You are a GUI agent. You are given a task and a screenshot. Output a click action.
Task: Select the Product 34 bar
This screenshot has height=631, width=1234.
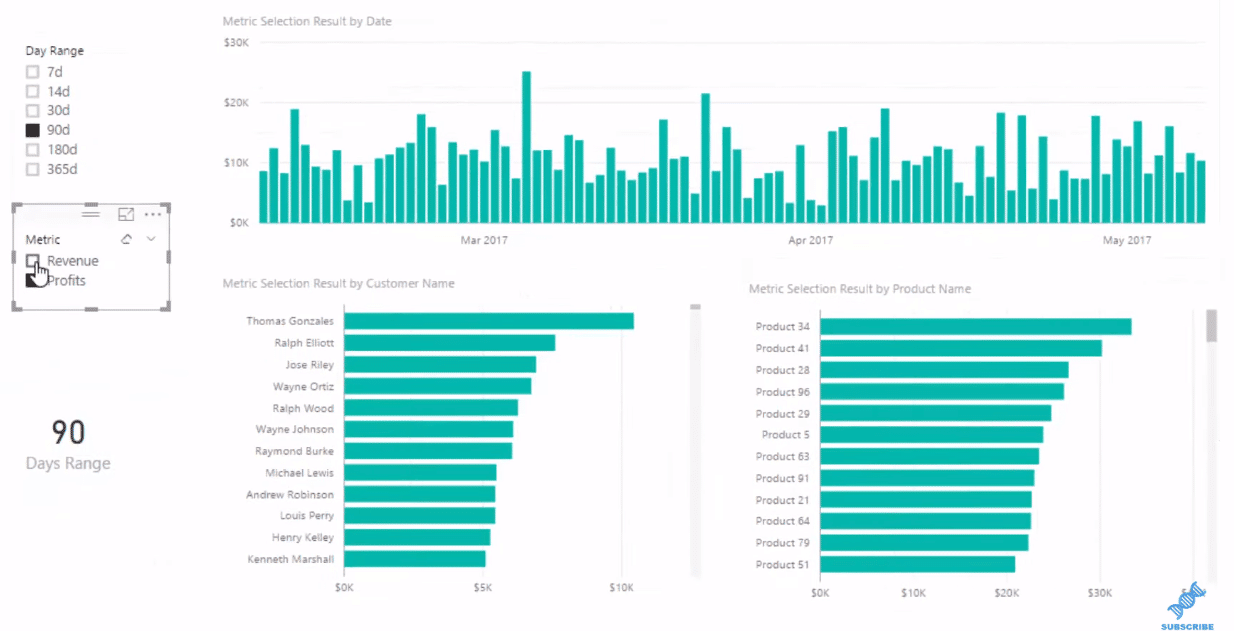point(976,326)
